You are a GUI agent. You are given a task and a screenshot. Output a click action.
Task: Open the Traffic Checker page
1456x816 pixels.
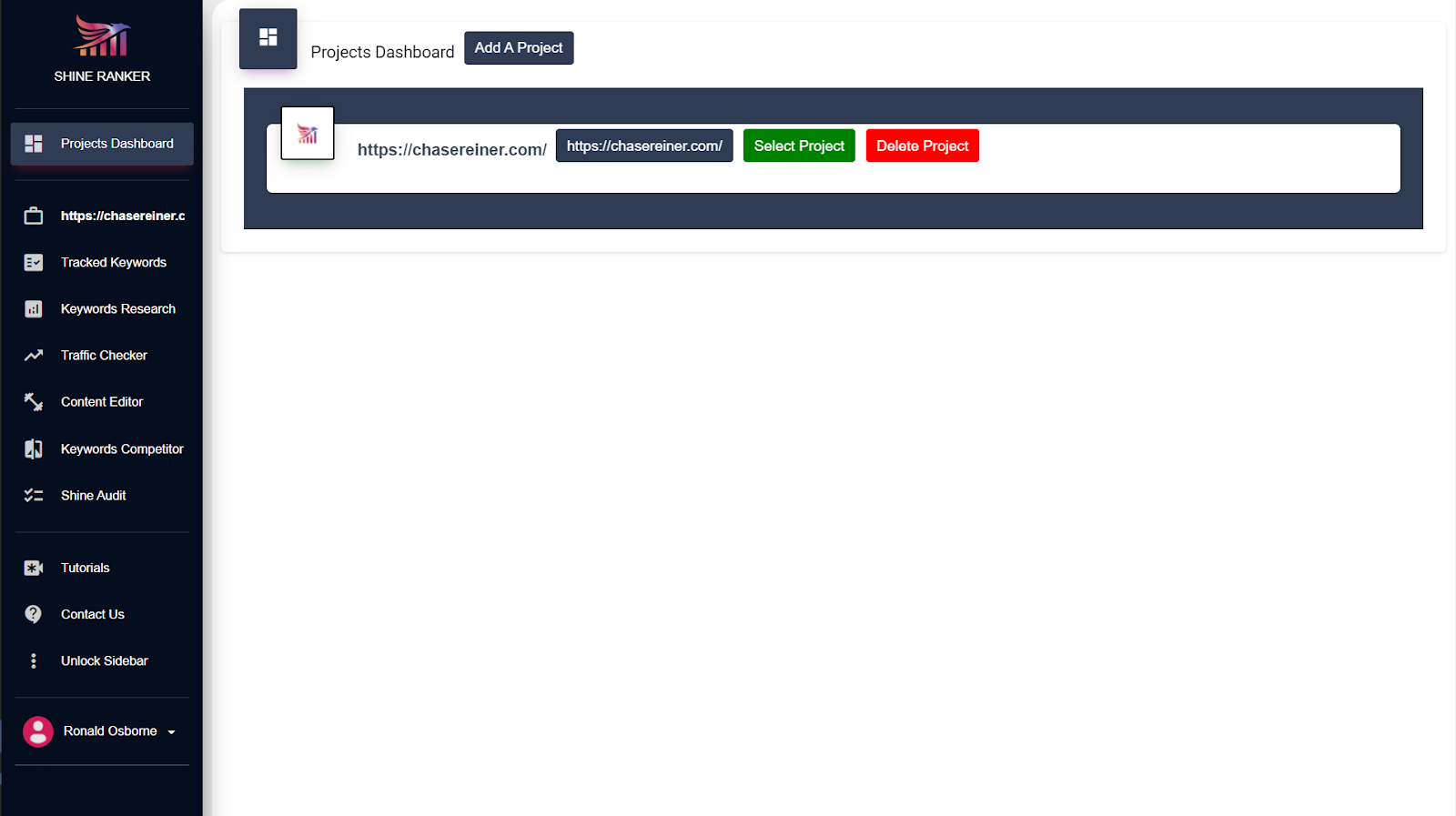(x=102, y=356)
